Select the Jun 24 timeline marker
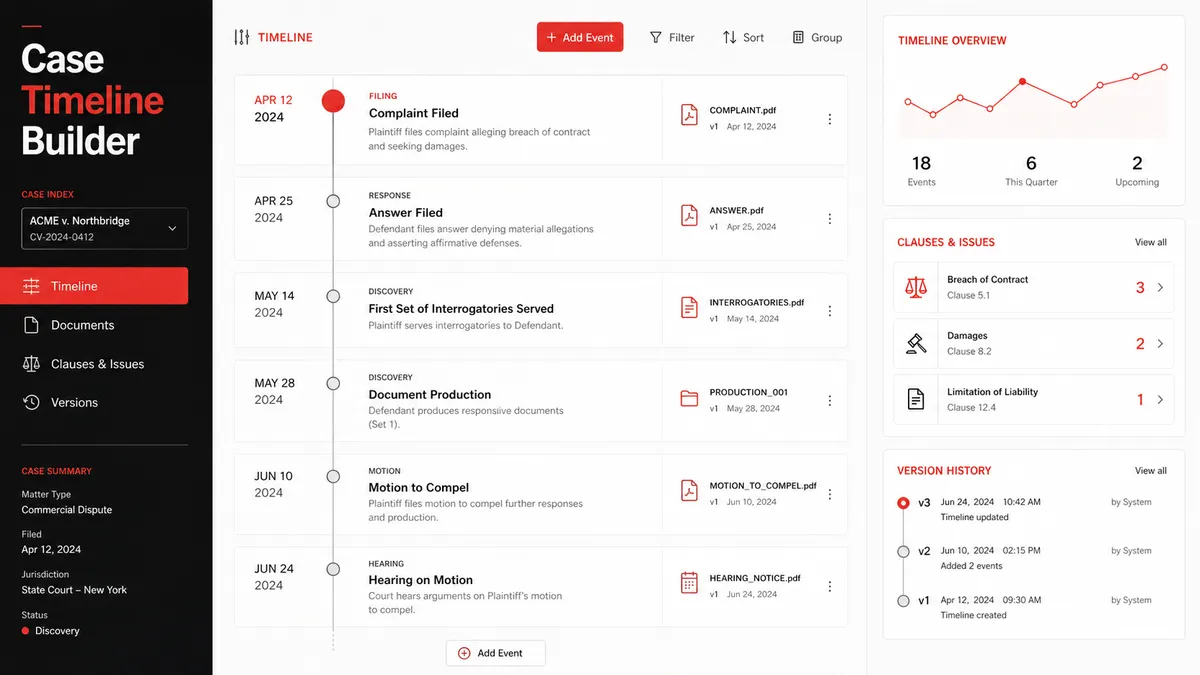The image size is (1200, 675). [x=333, y=568]
